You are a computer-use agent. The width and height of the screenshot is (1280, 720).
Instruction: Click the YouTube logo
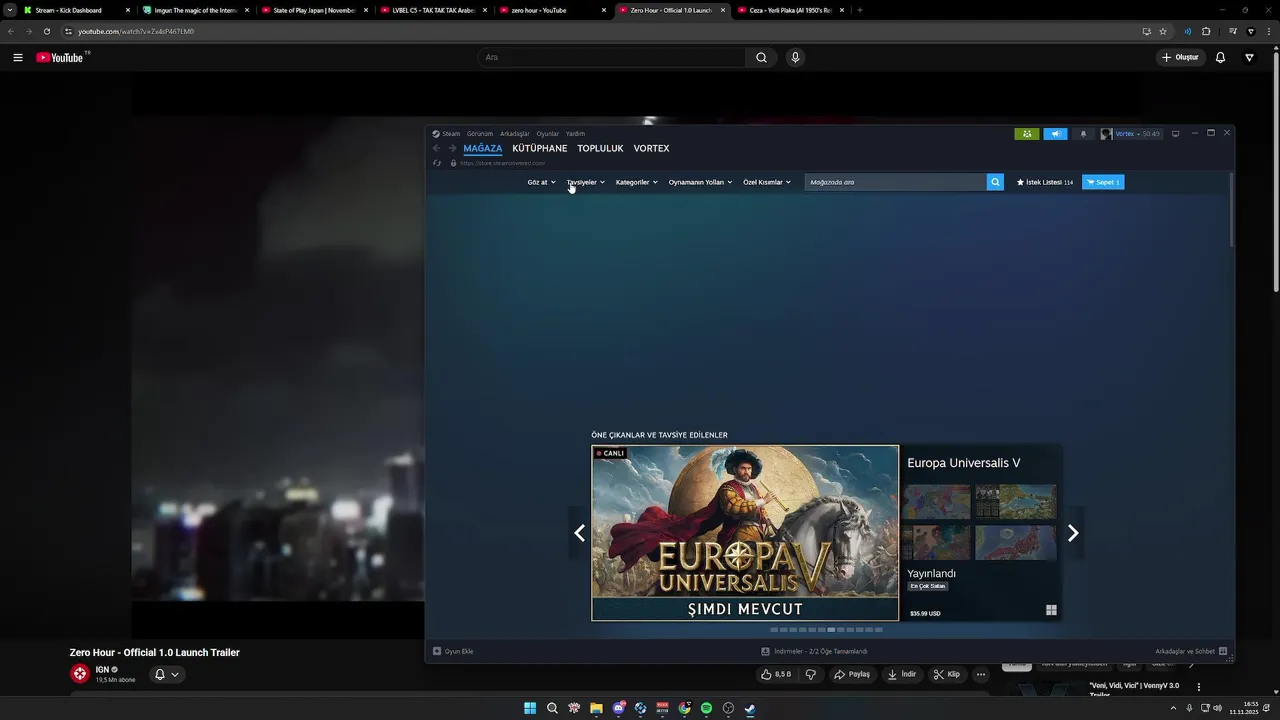[60, 57]
